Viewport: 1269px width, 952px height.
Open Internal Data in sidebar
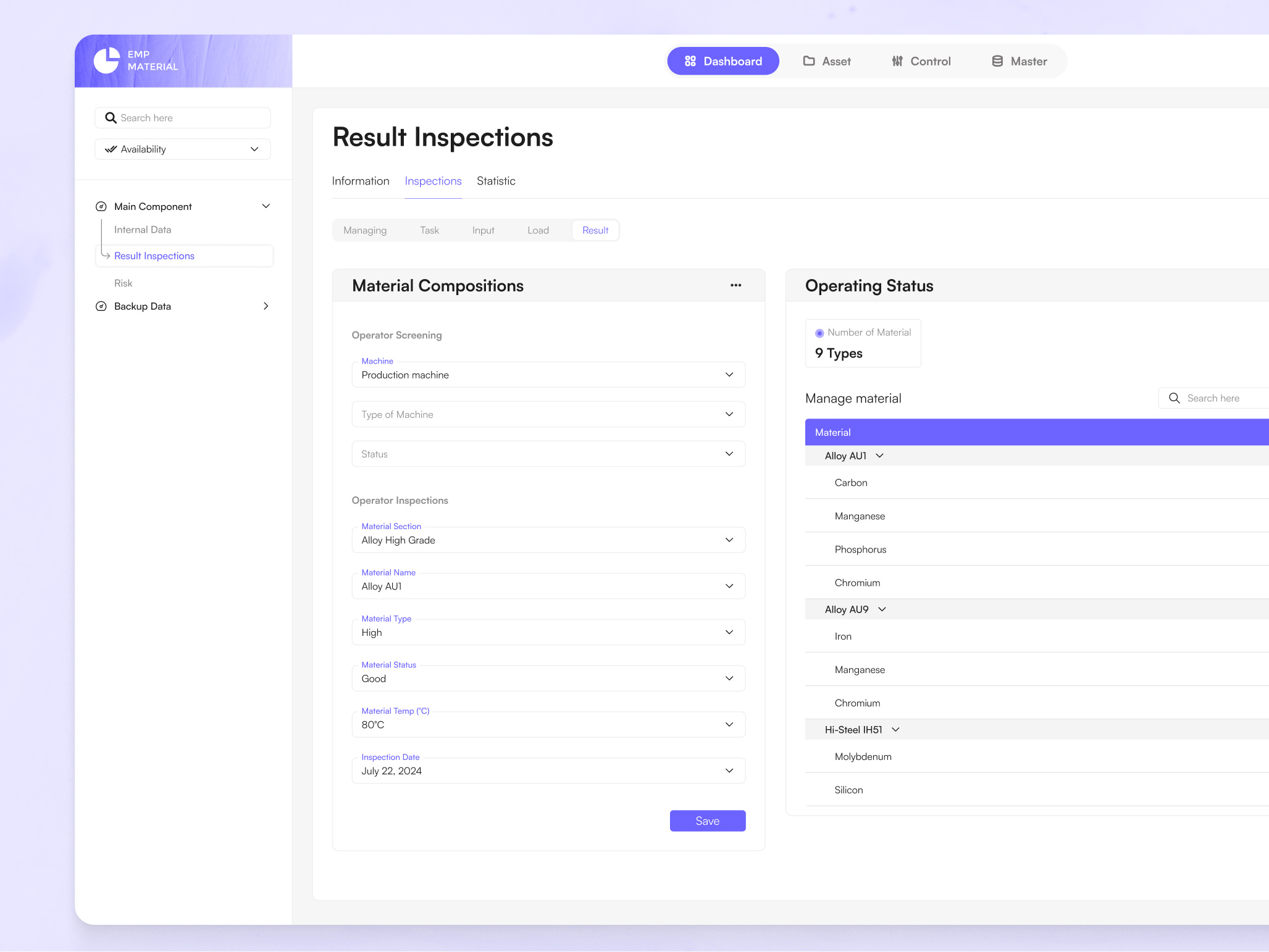(143, 230)
